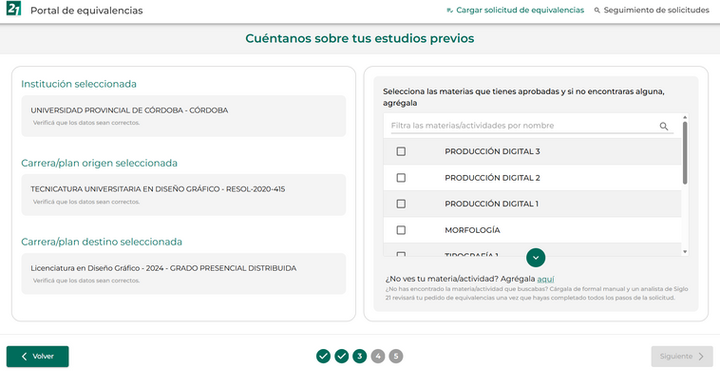Viewport: 720px width, 371px height.
Task: Click the Siguiente button
Action: point(682,356)
